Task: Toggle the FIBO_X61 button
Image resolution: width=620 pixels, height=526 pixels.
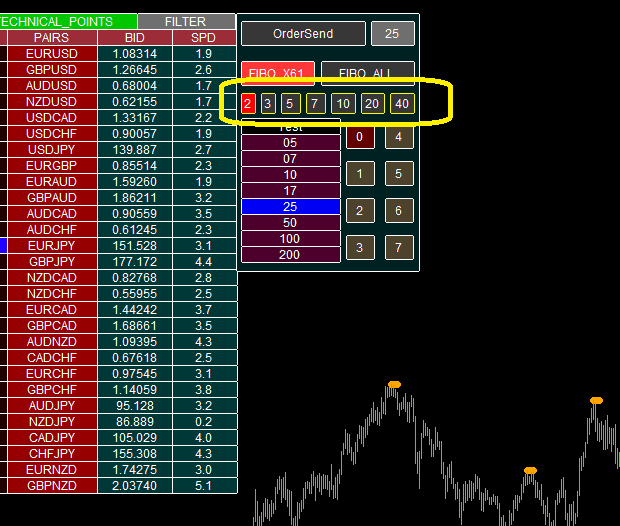Action: (278, 73)
